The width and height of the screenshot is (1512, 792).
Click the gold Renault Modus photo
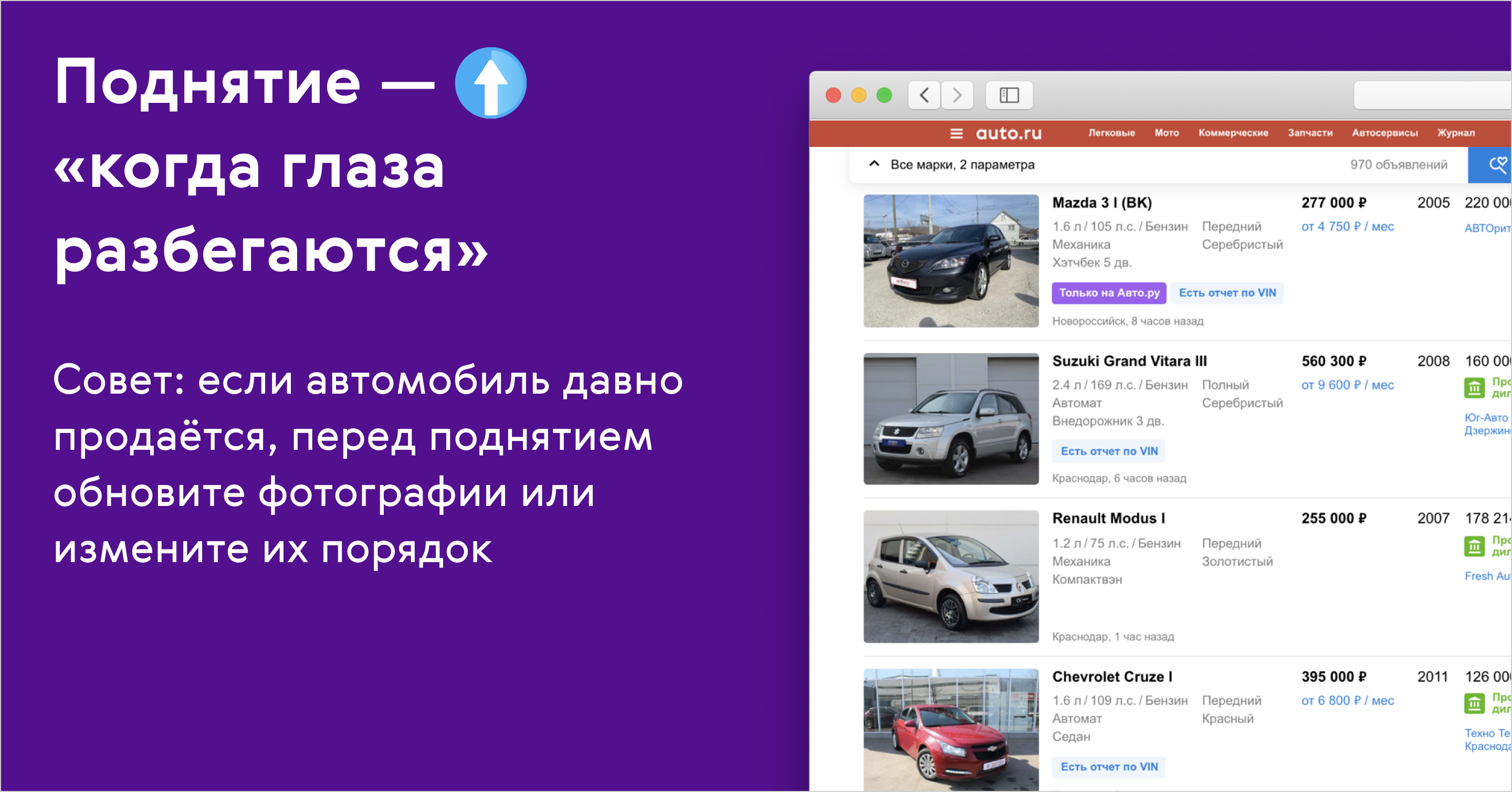[x=951, y=577]
